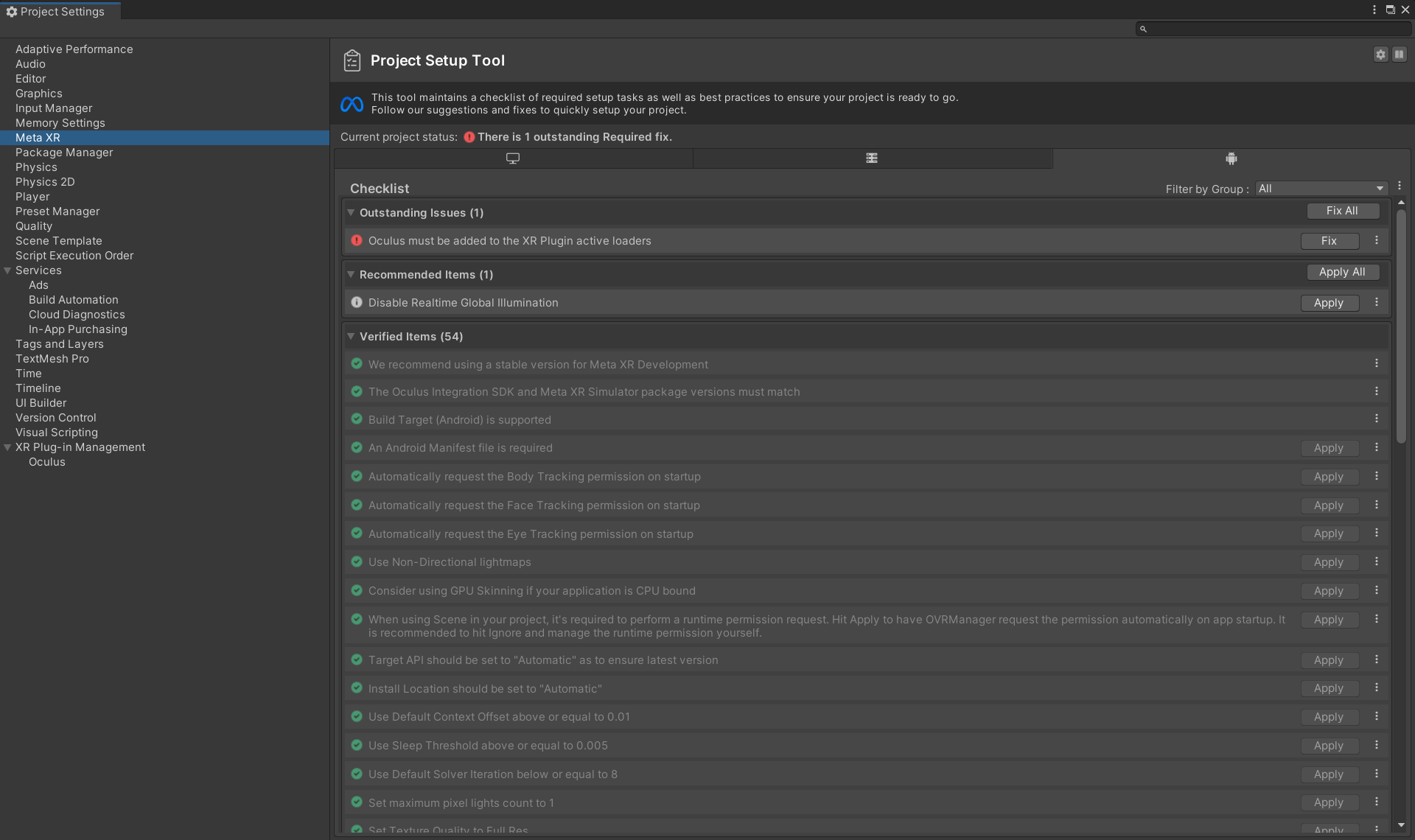Select the dedicated server platform tab
Viewport: 1415px width, 840px height.
(x=872, y=158)
